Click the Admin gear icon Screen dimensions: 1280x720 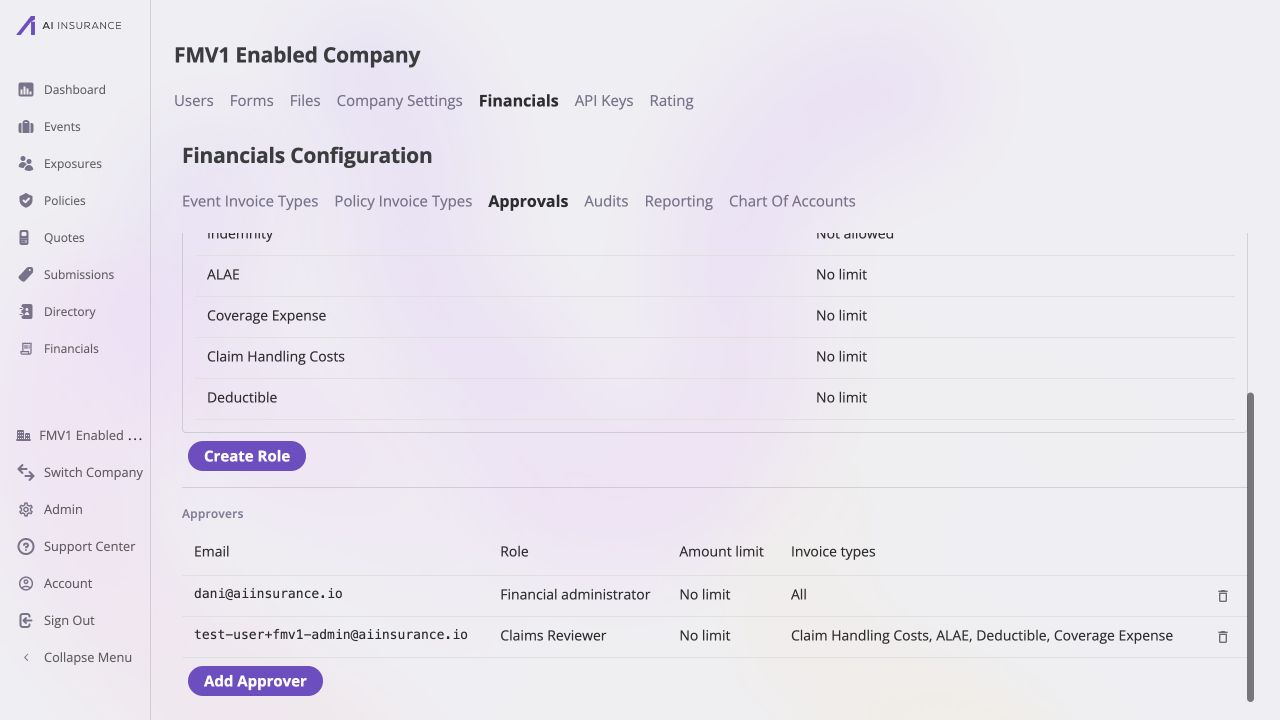click(26, 510)
